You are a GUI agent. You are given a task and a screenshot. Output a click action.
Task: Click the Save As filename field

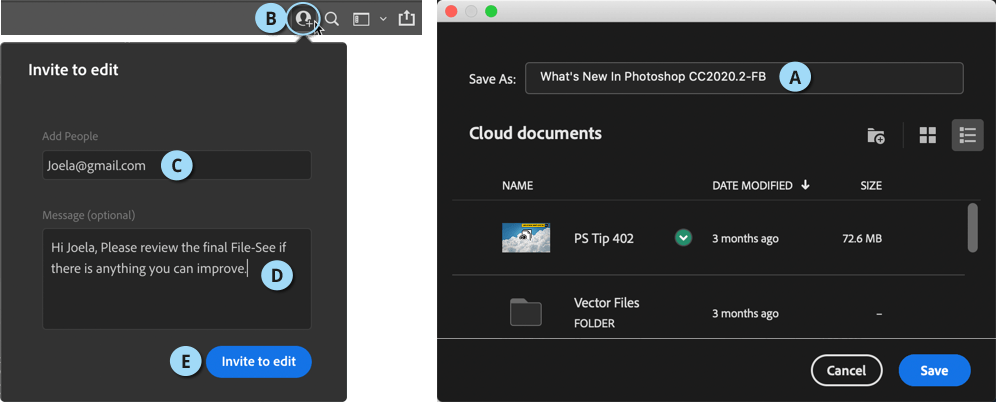tap(744, 77)
